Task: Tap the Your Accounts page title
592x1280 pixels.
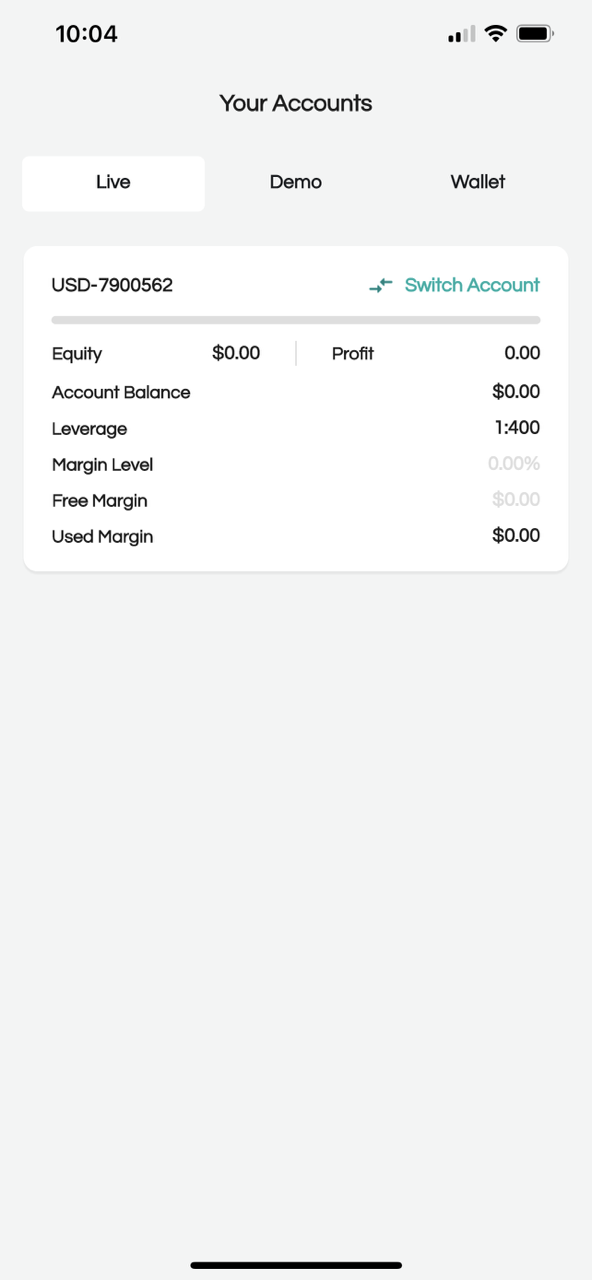Action: tap(296, 103)
